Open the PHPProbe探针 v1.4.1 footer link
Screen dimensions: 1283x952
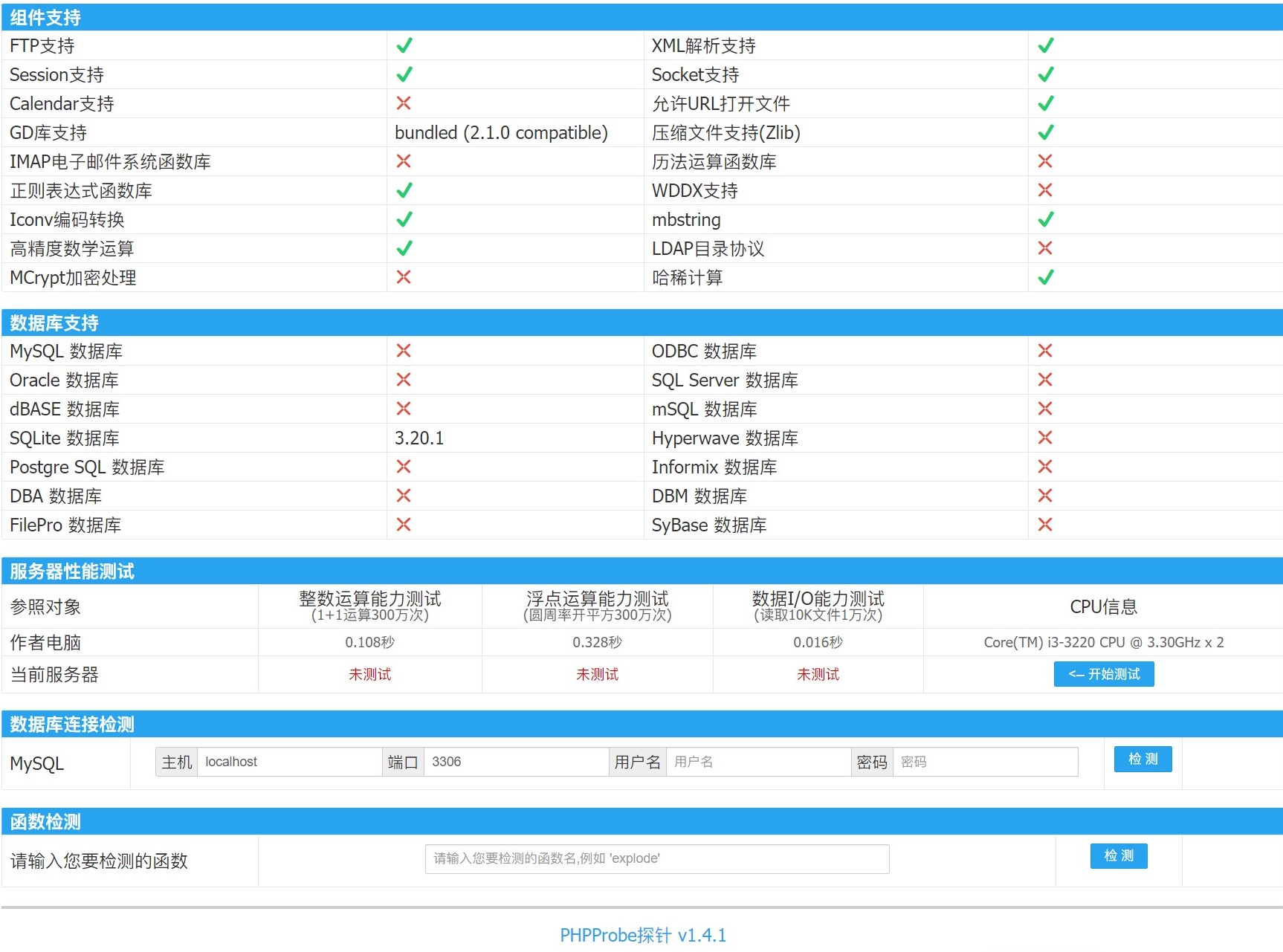pos(642,935)
